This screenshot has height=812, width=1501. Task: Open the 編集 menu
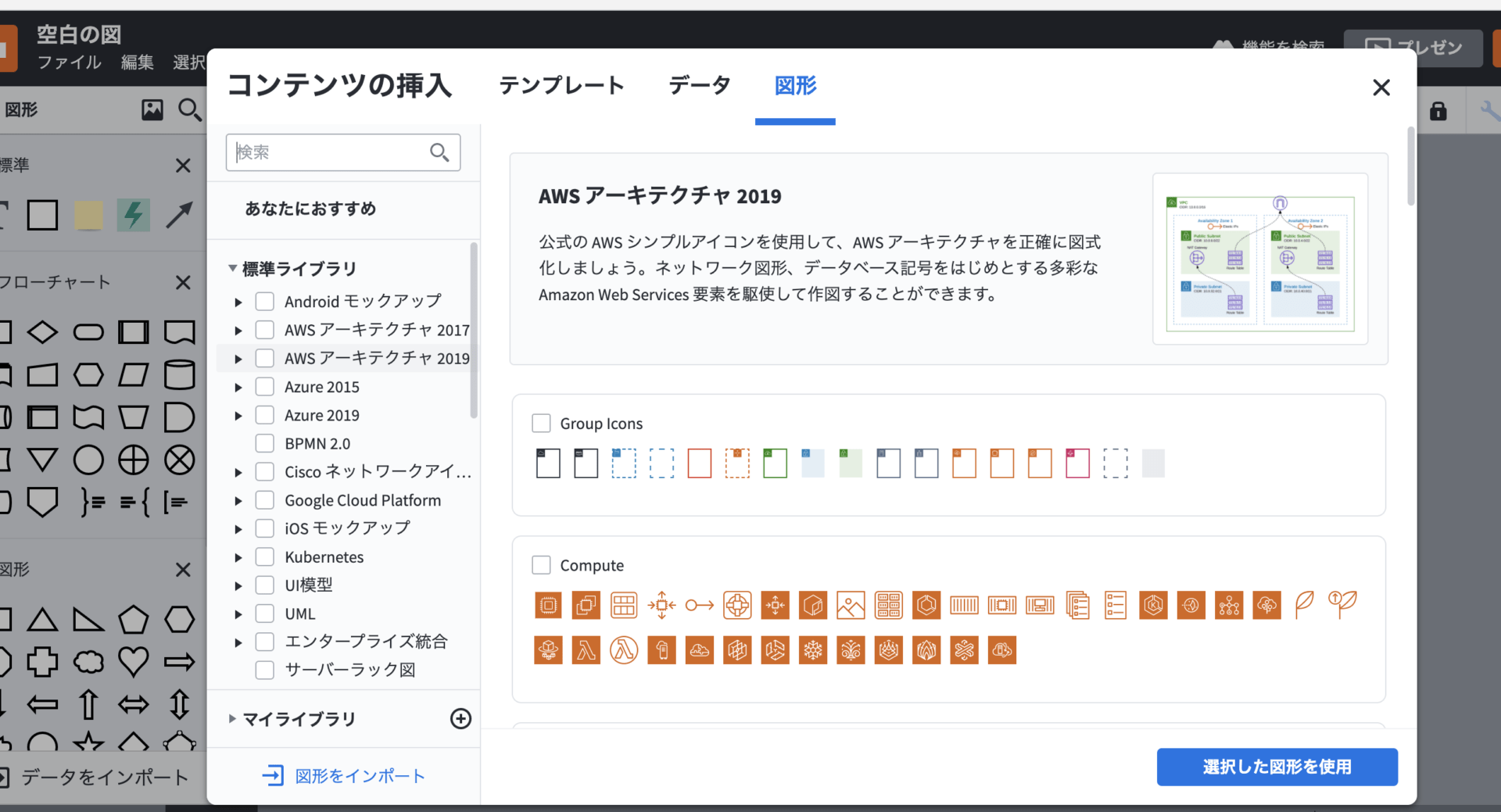(138, 63)
